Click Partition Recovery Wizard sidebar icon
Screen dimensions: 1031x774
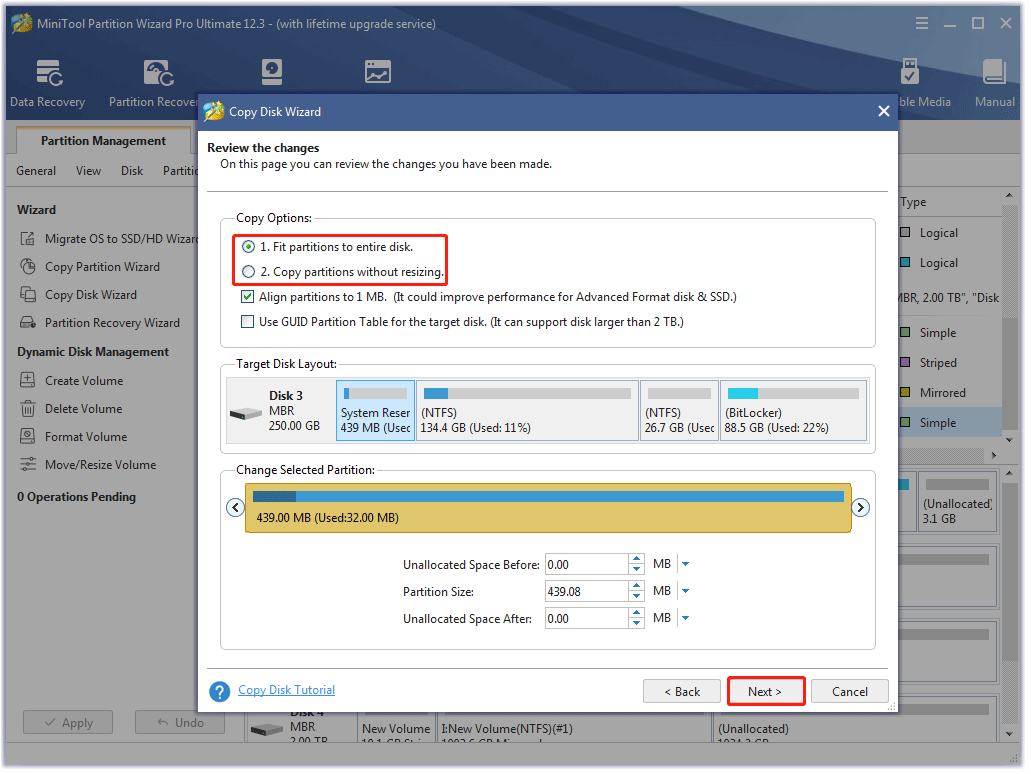coord(28,323)
